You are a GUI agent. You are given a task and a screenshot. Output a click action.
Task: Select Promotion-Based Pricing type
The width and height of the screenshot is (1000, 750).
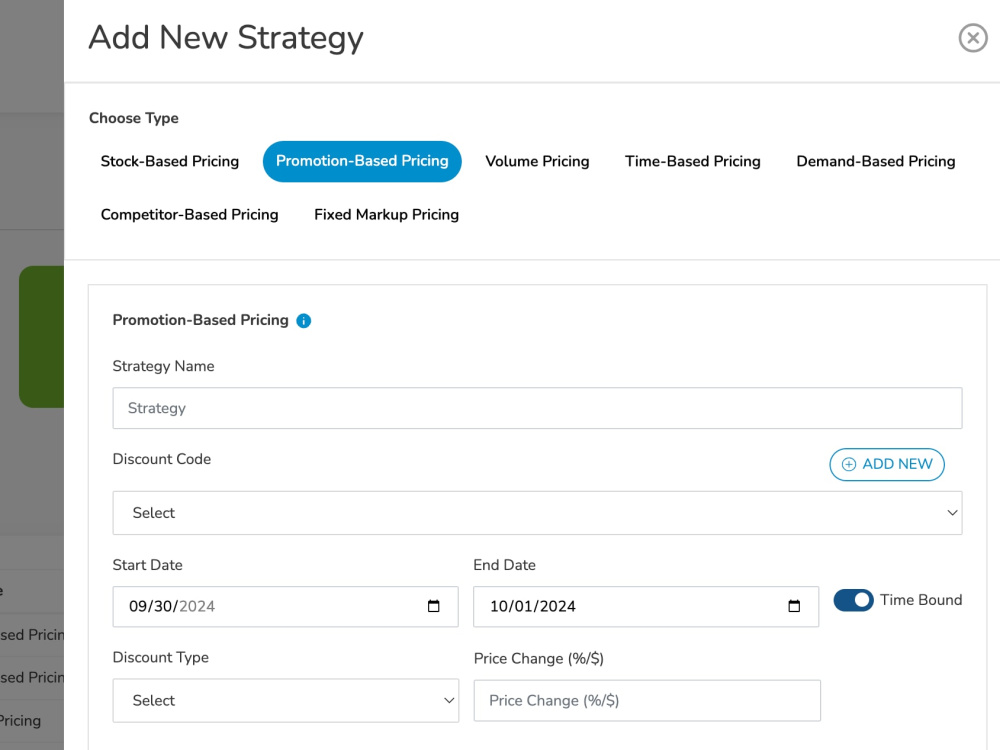pos(362,161)
